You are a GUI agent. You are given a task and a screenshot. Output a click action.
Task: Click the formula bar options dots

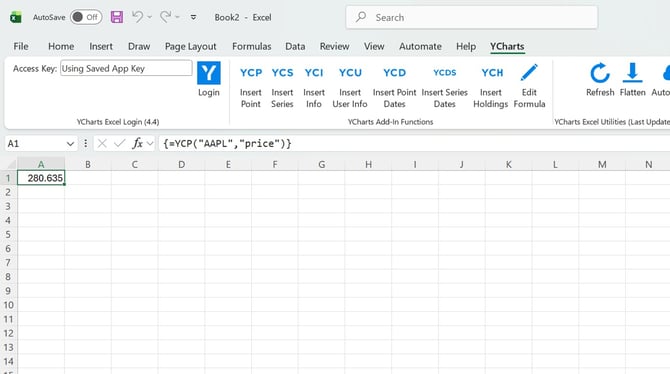click(85, 144)
